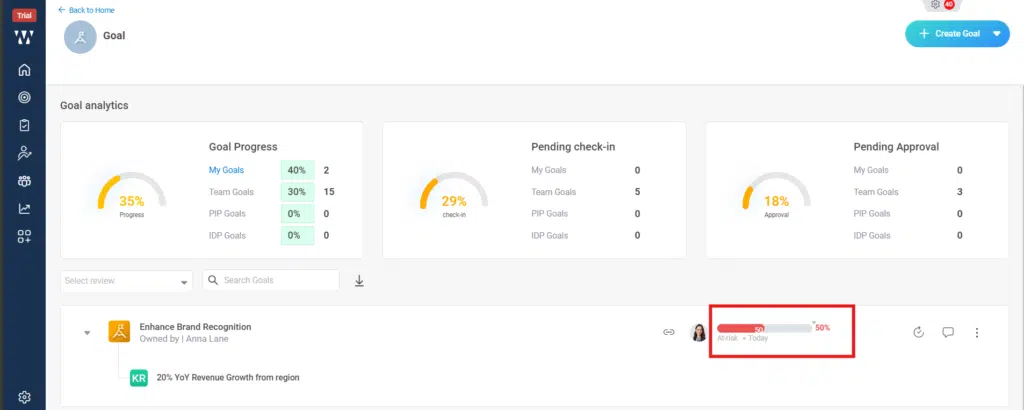Click Anna Lane's avatar thumbnail
Image resolution: width=1024 pixels, height=410 pixels.
tap(699, 332)
